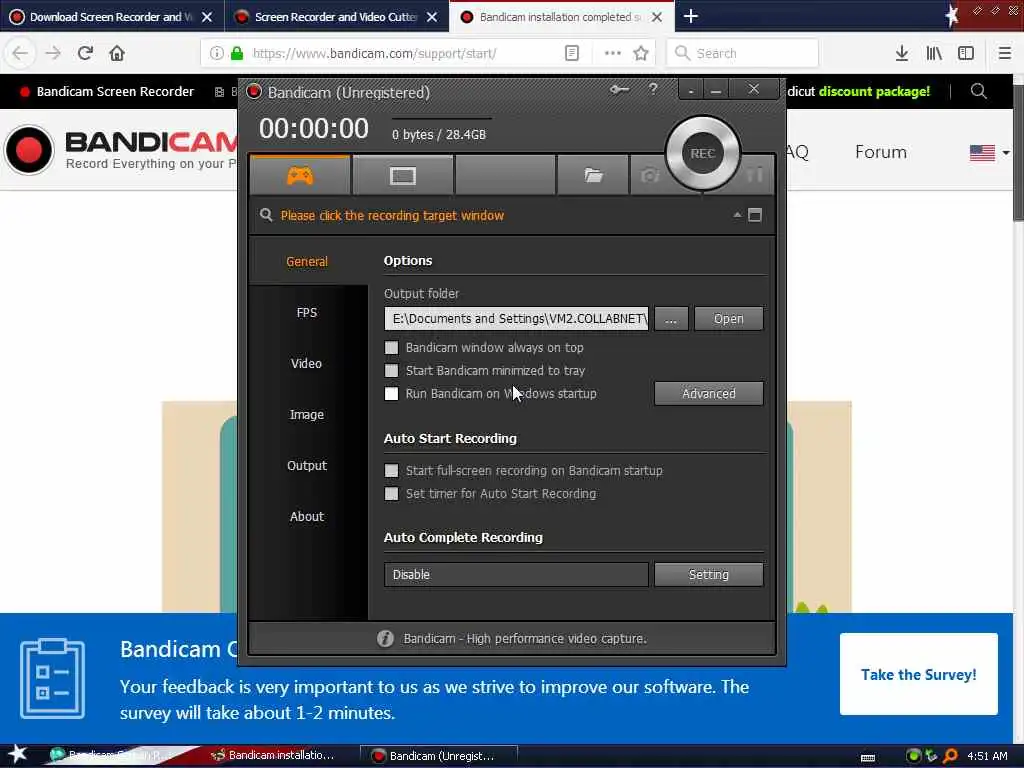Click search magnifier on Bandicam website header
Image resolution: width=1024 pixels, height=768 pixels.
coord(978,91)
